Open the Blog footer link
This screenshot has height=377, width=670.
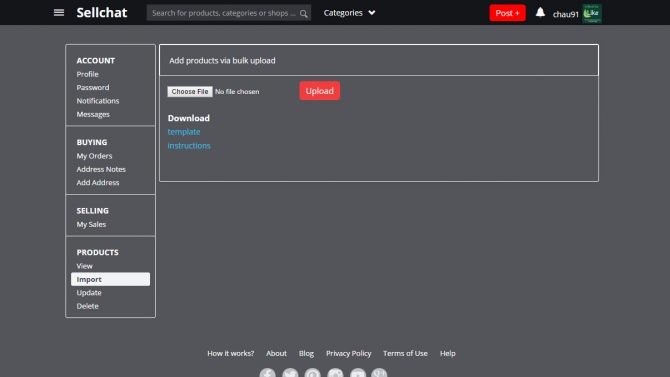point(306,353)
